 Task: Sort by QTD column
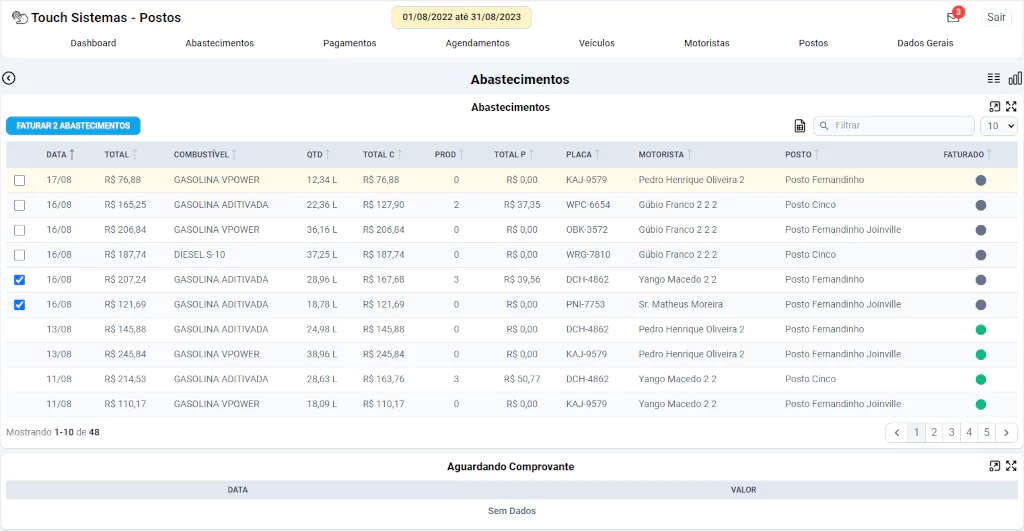[x=319, y=155]
